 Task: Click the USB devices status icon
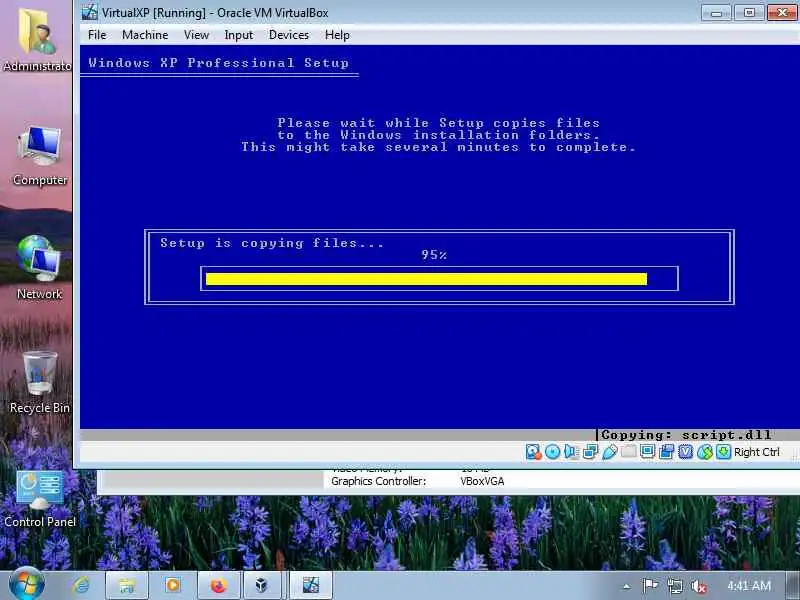point(609,452)
